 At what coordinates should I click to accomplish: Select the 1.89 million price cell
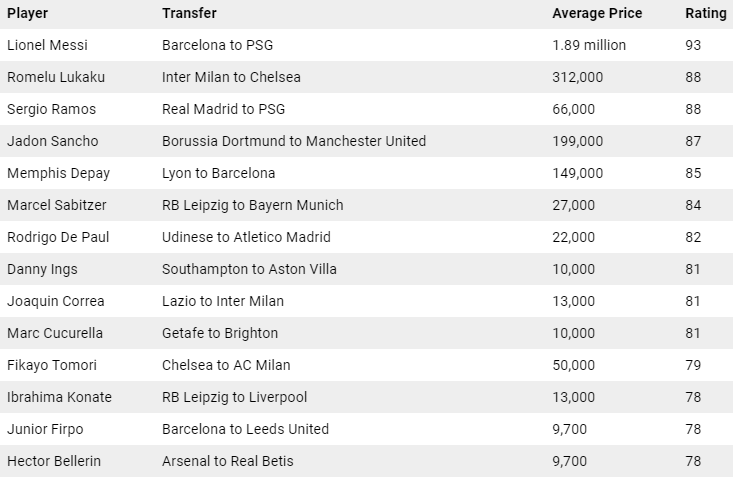coord(589,45)
